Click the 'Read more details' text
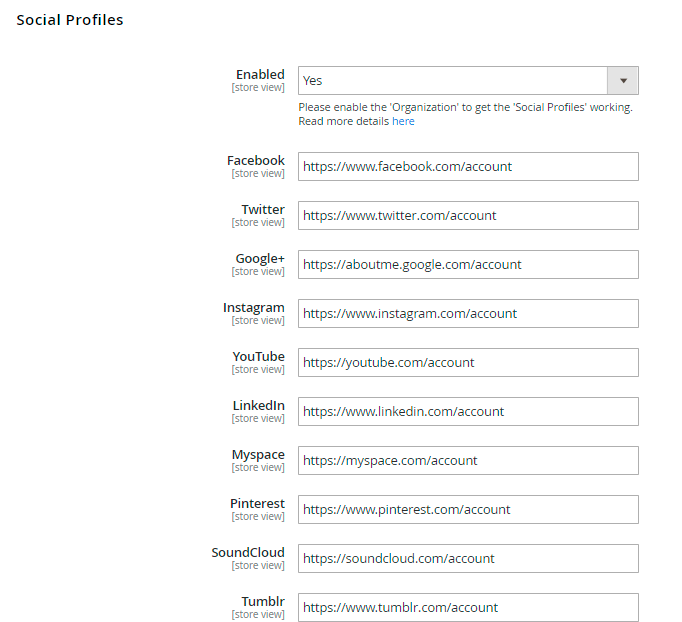 (343, 121)
